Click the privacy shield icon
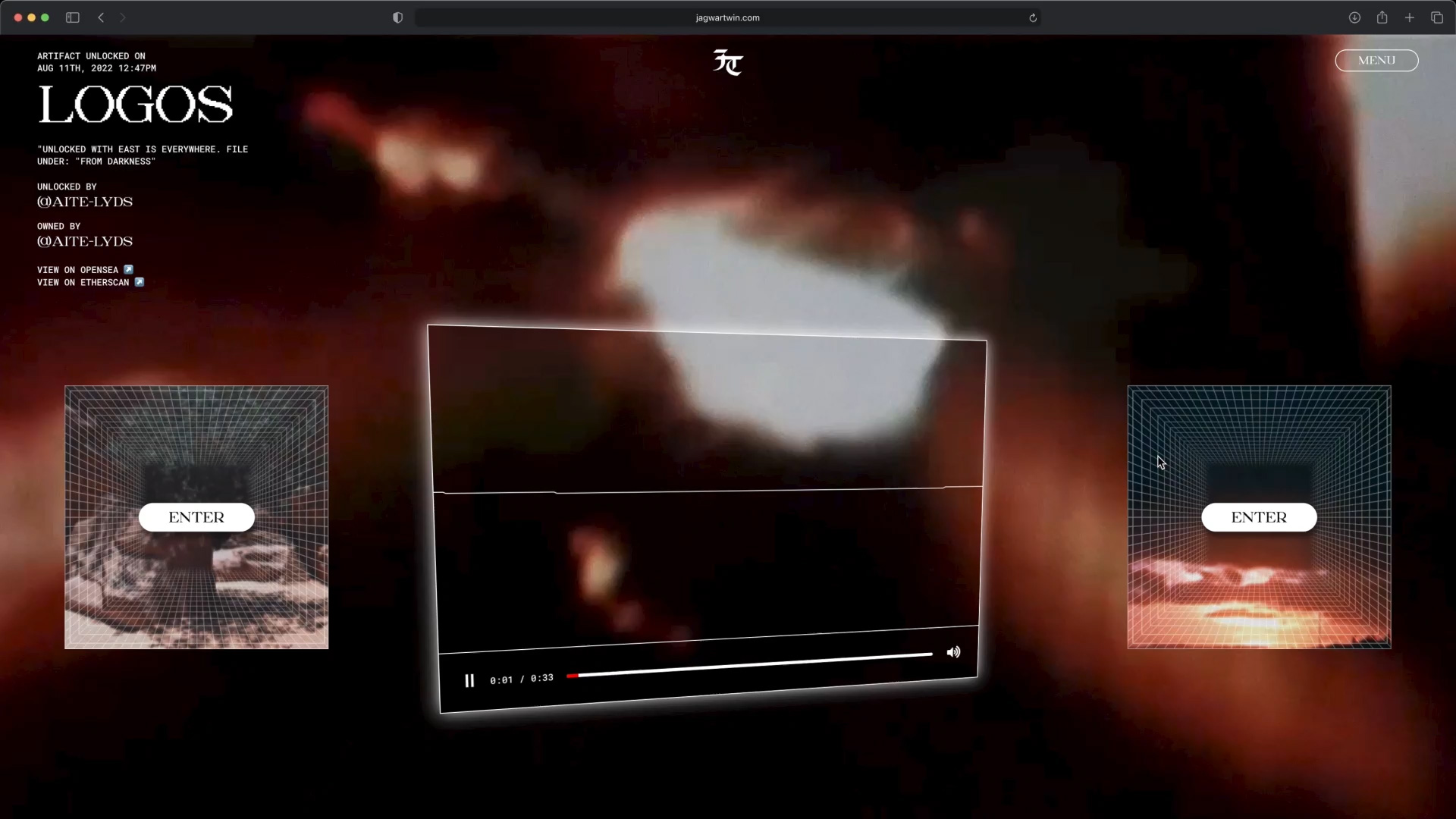This screenshot has height=819, width=1456. click(x=397, y=17)
